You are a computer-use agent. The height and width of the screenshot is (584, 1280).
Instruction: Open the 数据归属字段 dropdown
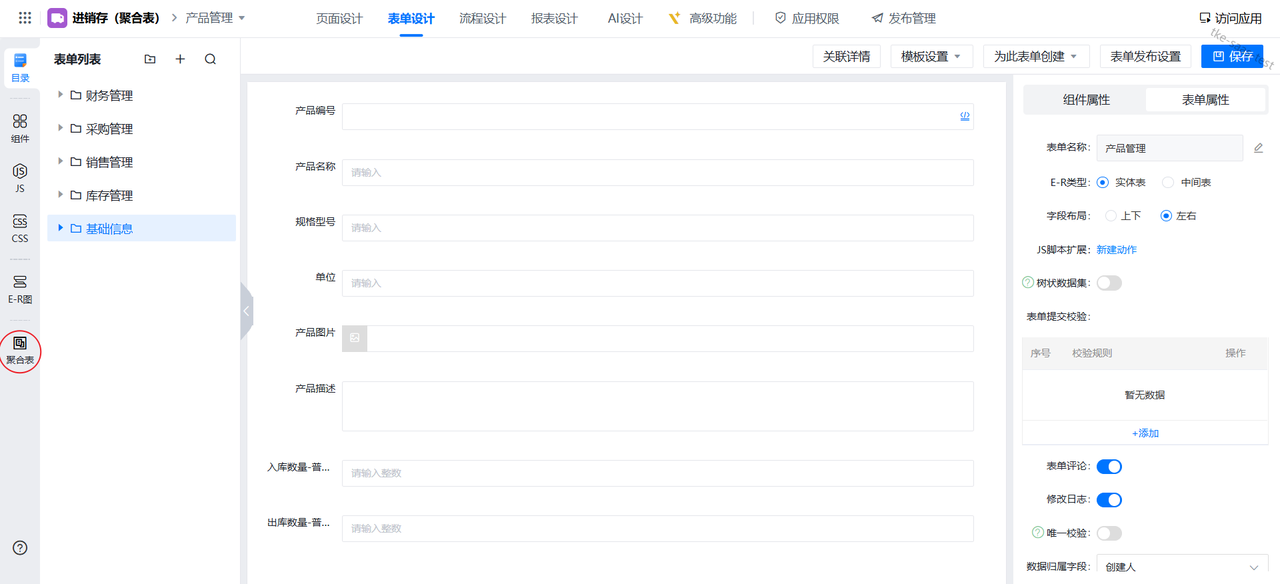point(1182,567)
